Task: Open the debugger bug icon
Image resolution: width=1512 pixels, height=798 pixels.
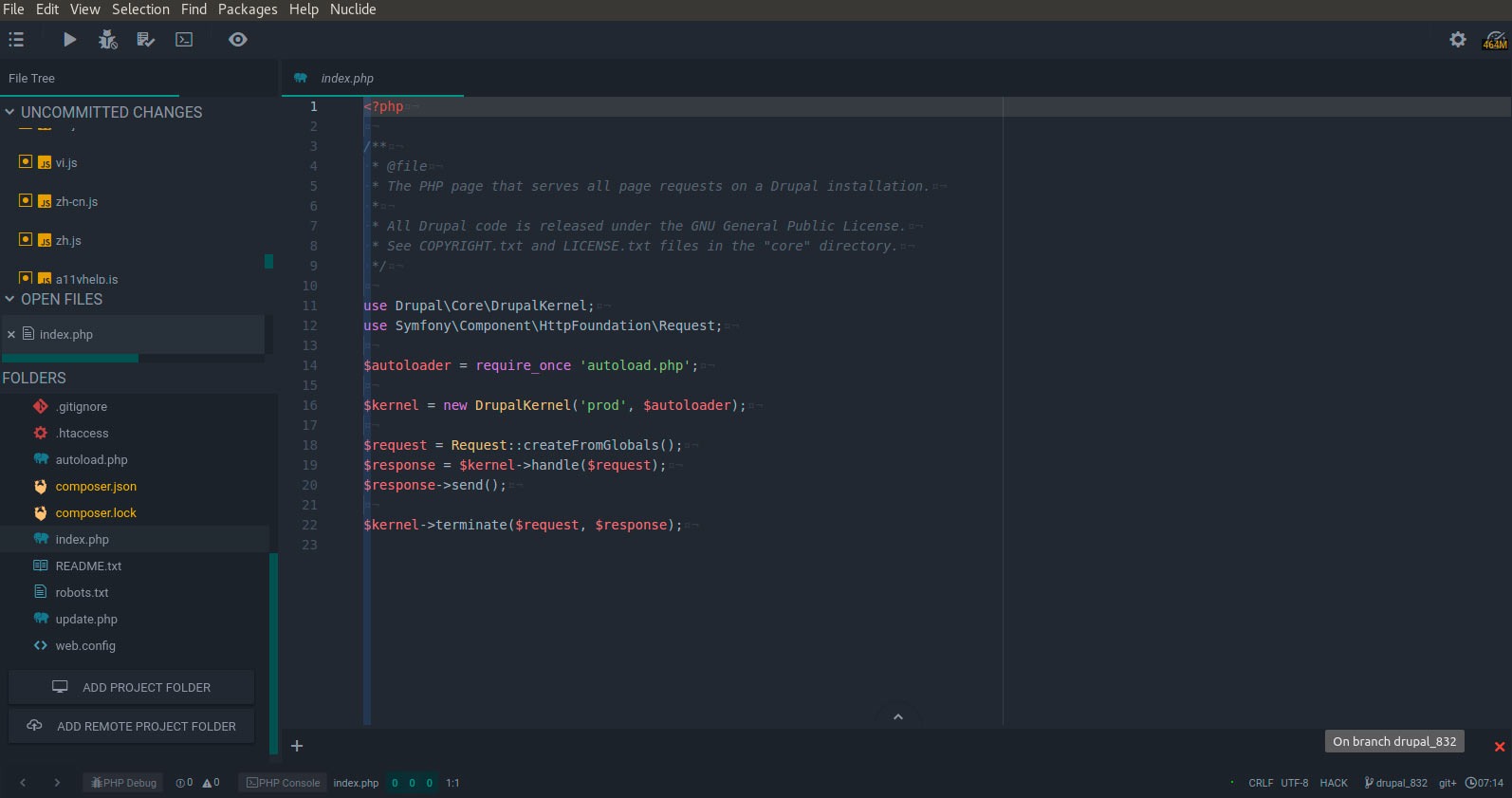Action: tap(108, 40)
